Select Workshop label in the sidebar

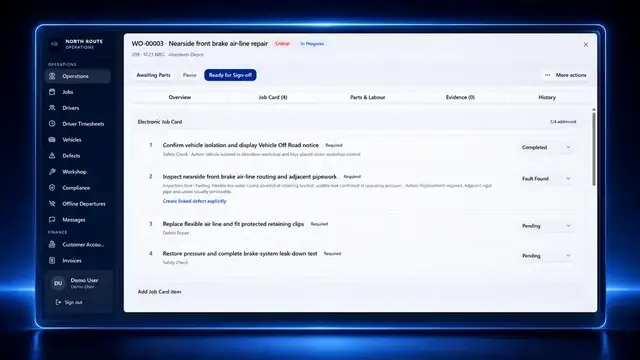point(74,172)
